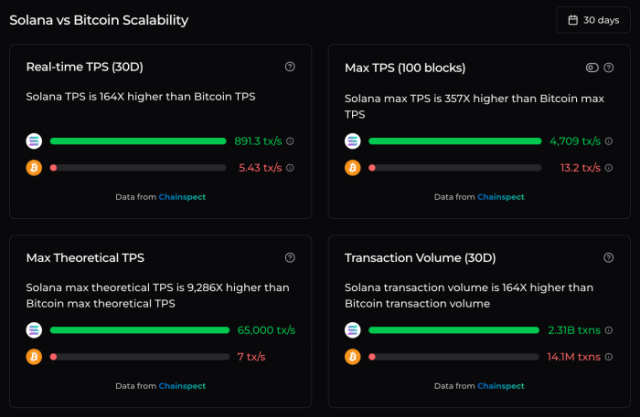Image resolution: width=640 pixels, height=417 pixels.
Task: Click help icon on Max TPS card
Action: [609, 67]
